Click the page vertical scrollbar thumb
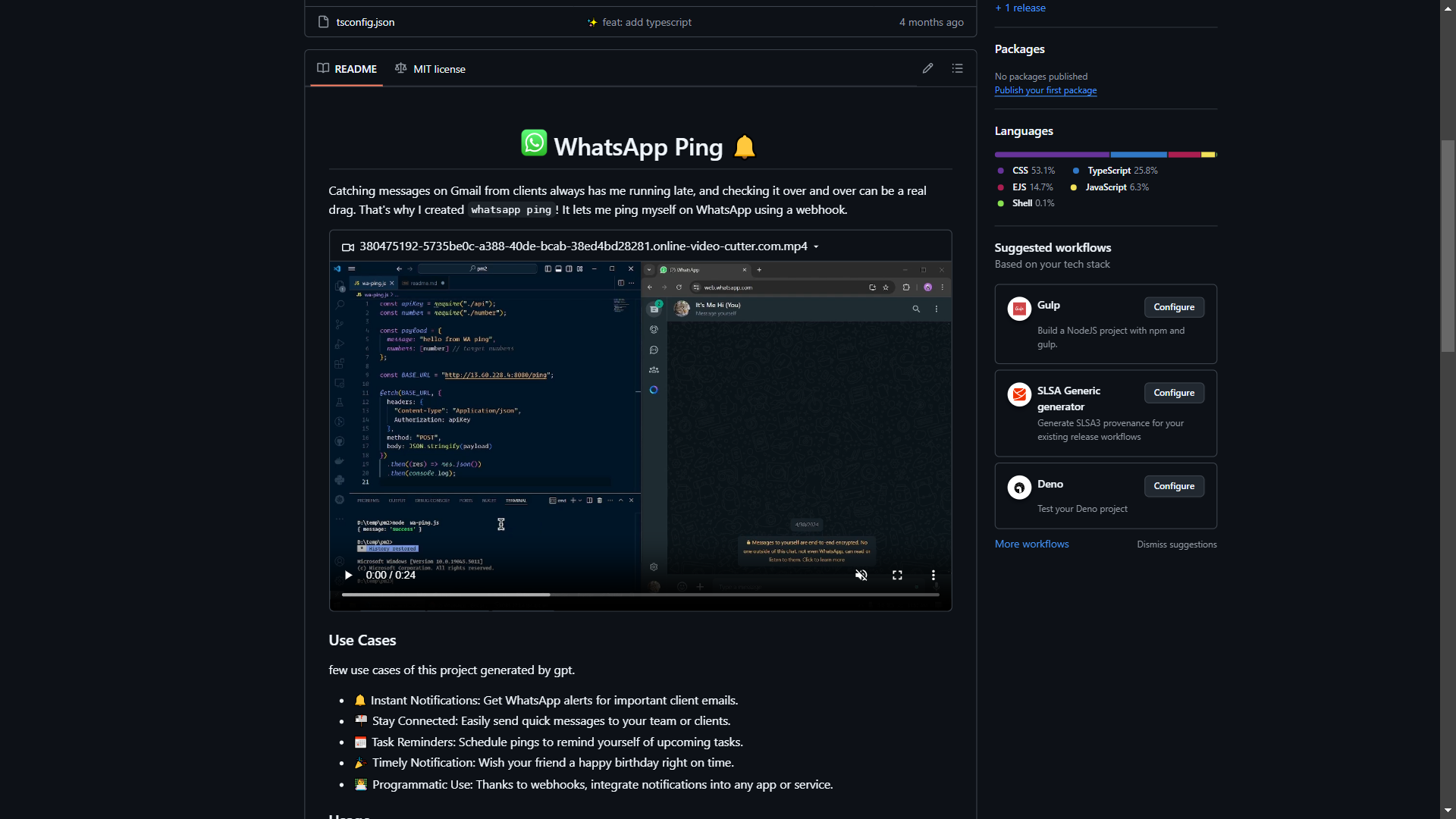The width and height of the screenshot is (1456, 819). [x=1448, y=246]
